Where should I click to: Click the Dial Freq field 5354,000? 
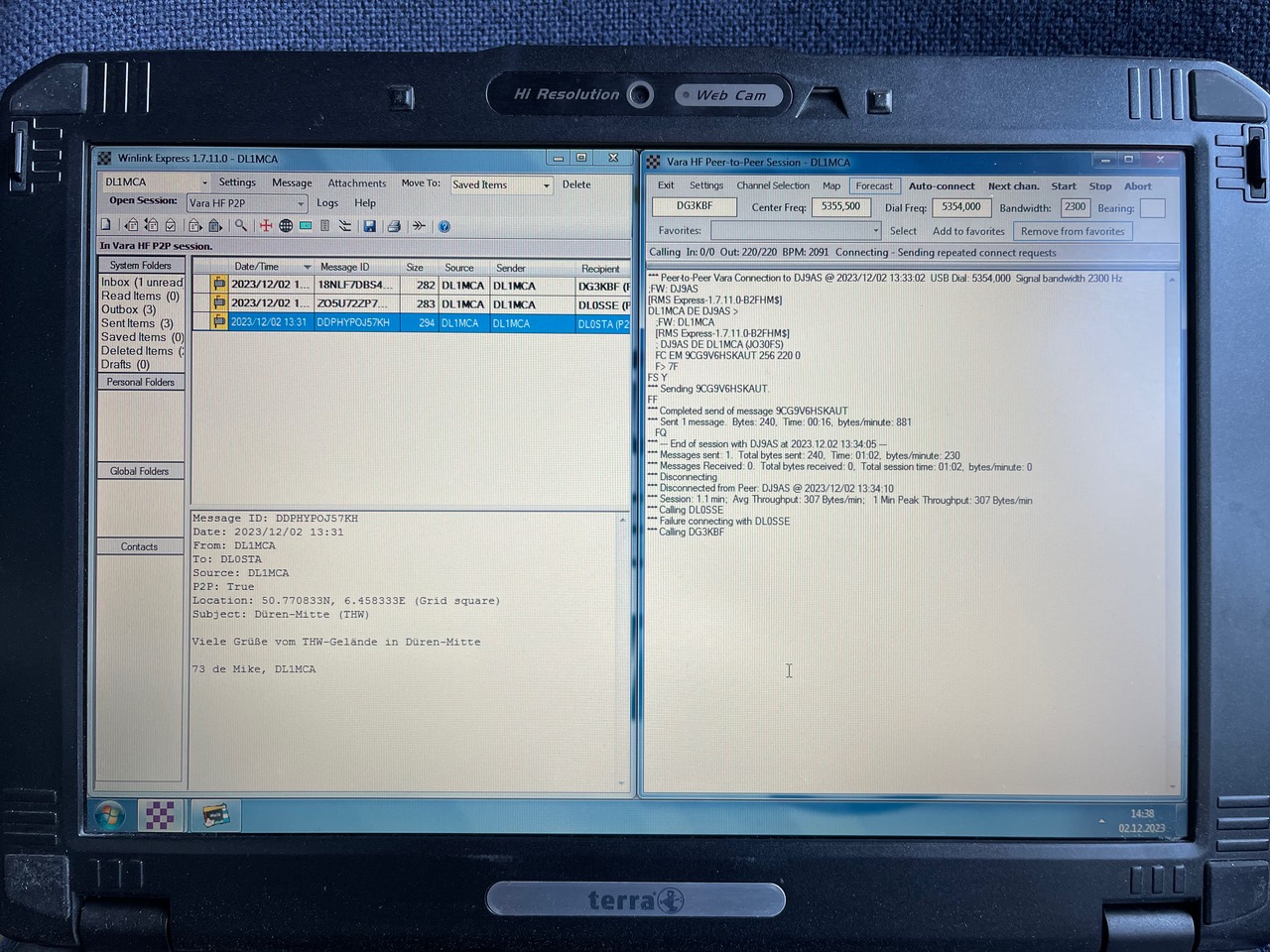(961, 207)
